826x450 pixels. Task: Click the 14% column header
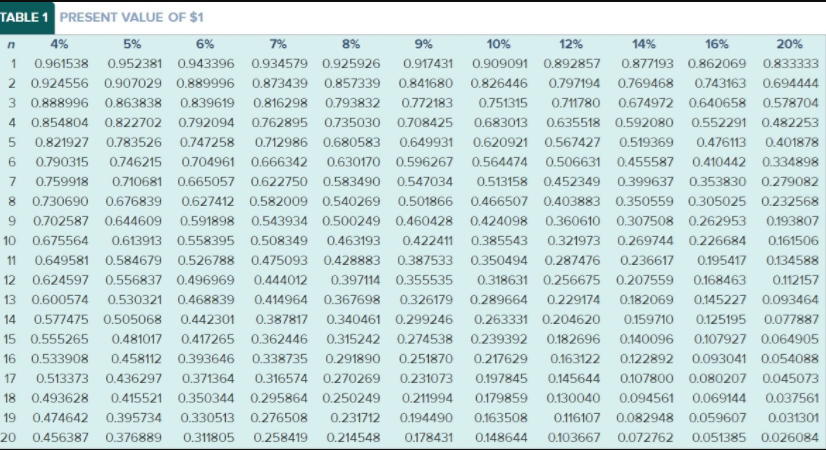644,44
